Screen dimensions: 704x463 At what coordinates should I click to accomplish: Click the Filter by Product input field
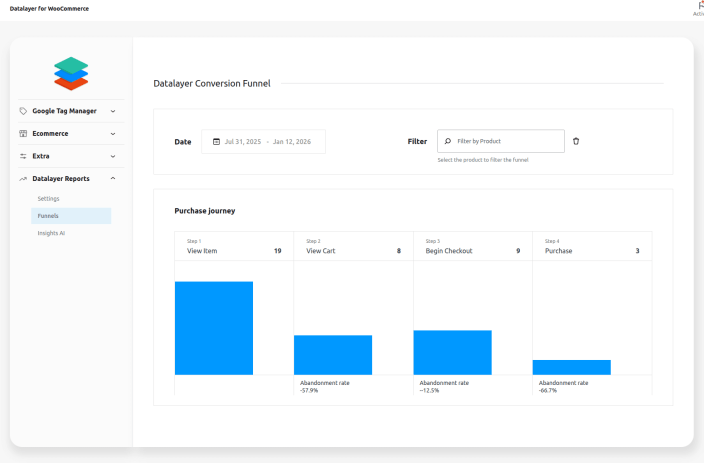[x=507, y=142]
